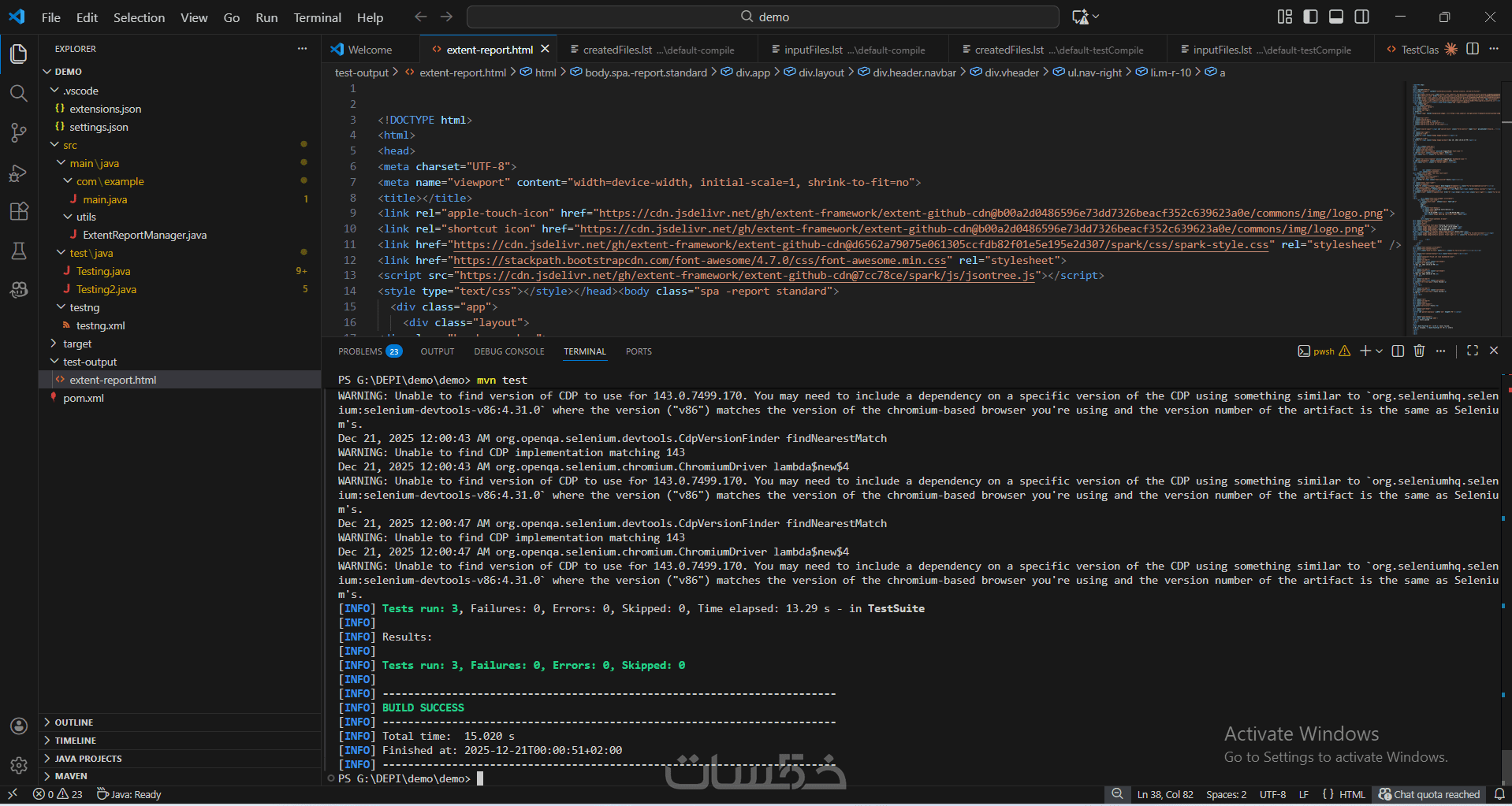Open pom.xml in the explorer
This screenshot has height=806, width=1512.
(x=180, y=398)
